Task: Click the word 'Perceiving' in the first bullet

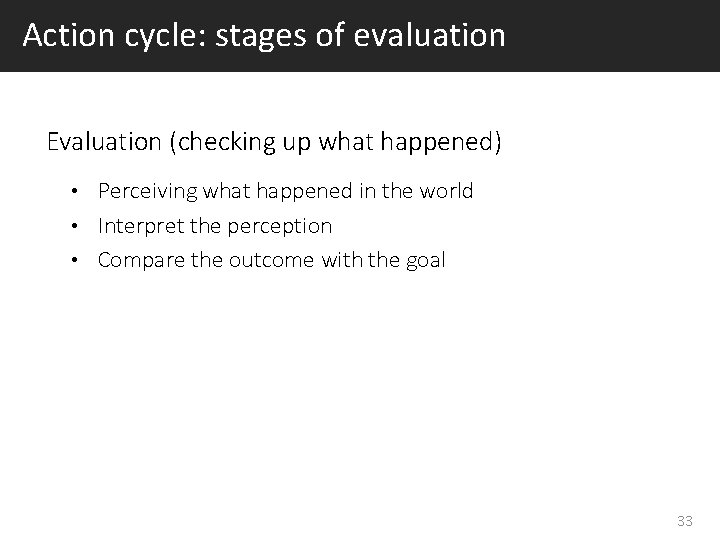Action: [148, 191]
